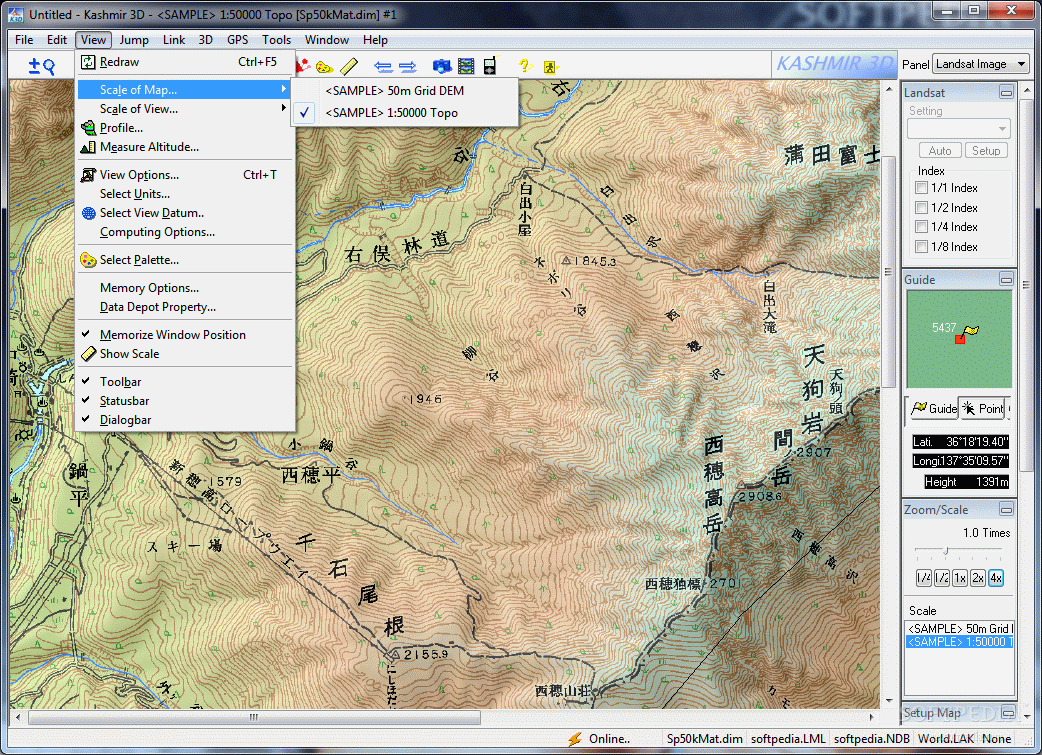The image size is (1042, 755).
Task: Click the GPS device toolbar icon
Action: (x=490, y=66)
